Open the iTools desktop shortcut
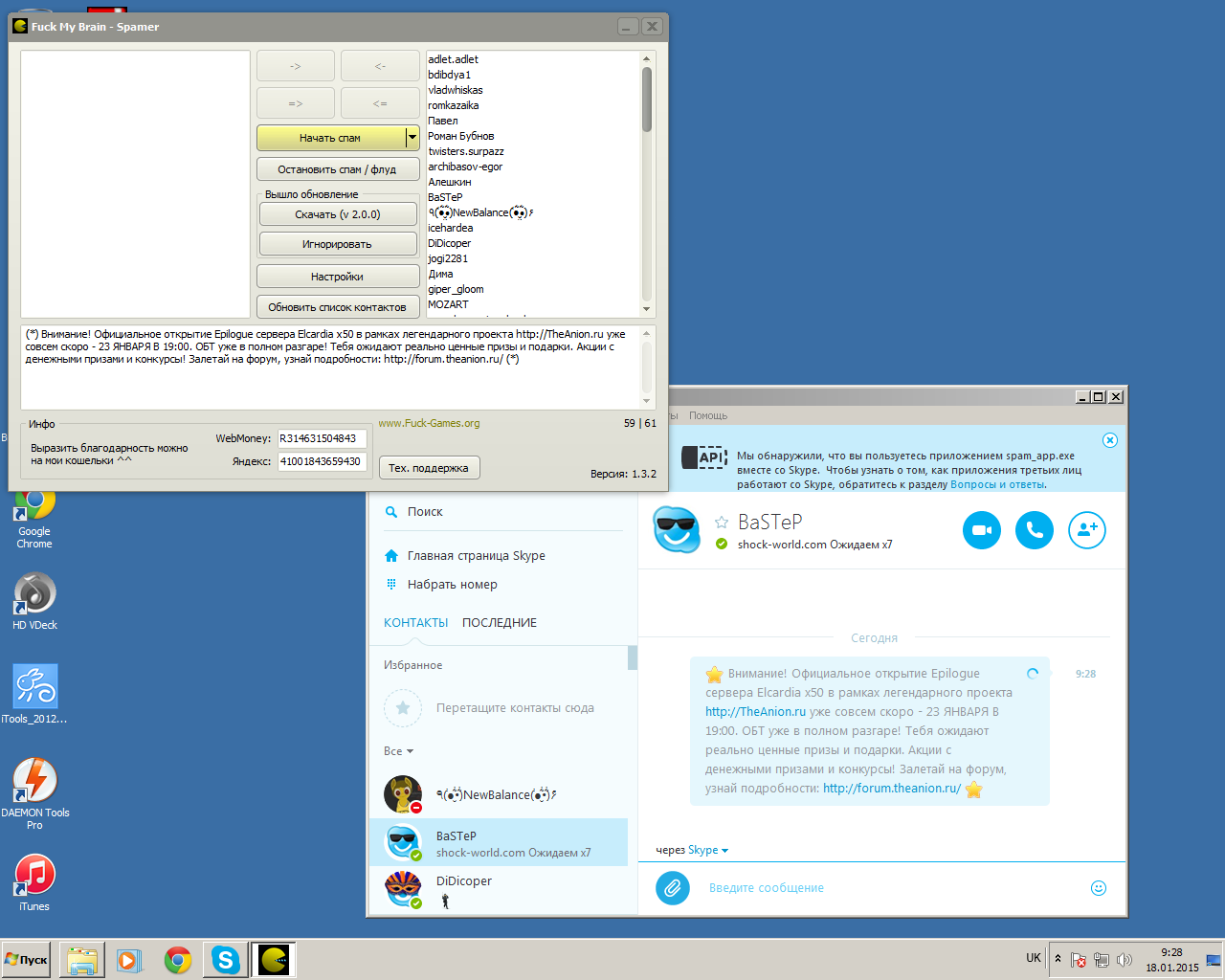The width and height of the screenshot is (1225, 980). (x=34, y=695)
